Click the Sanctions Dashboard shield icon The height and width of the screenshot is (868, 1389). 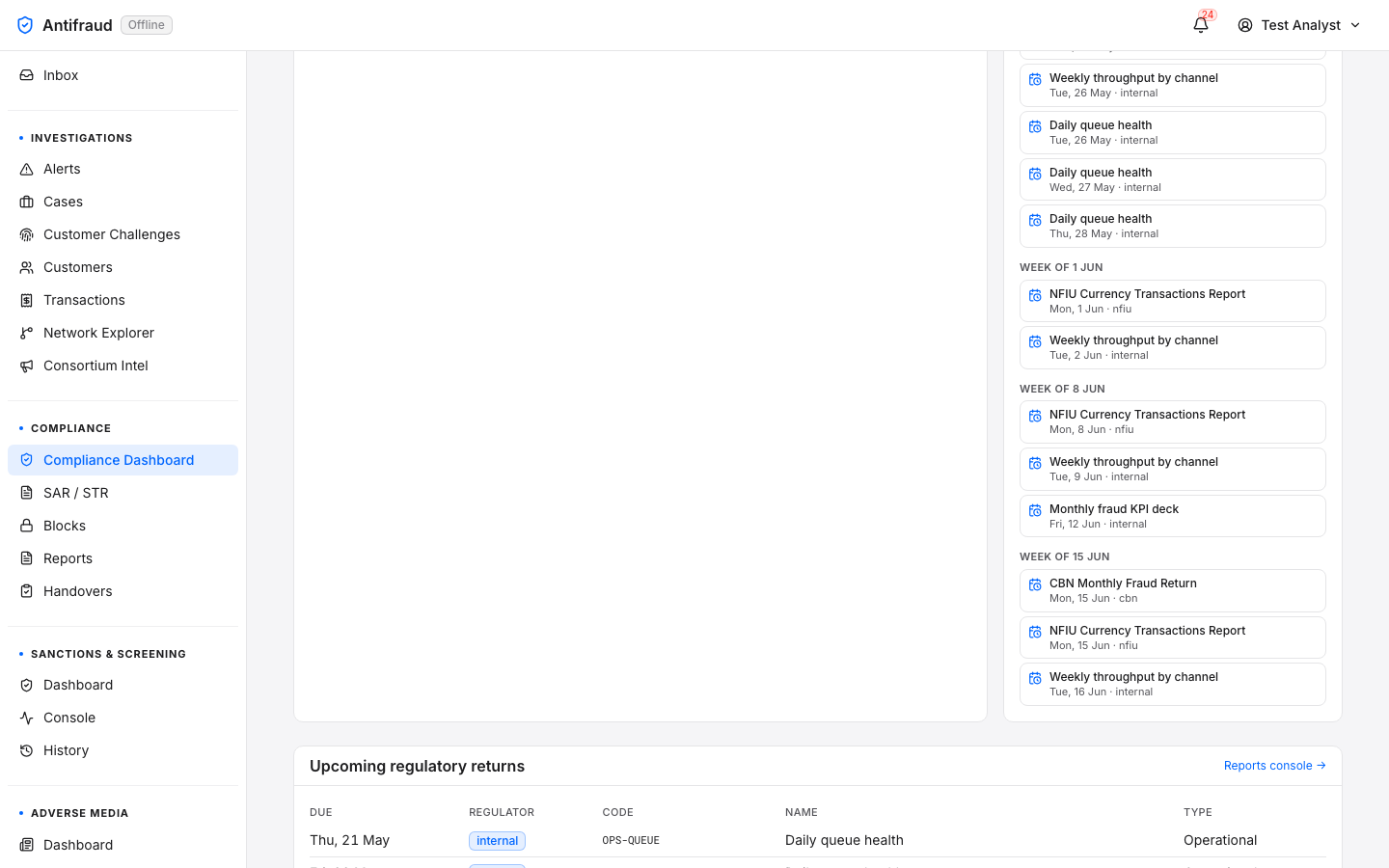click(27, 685)
